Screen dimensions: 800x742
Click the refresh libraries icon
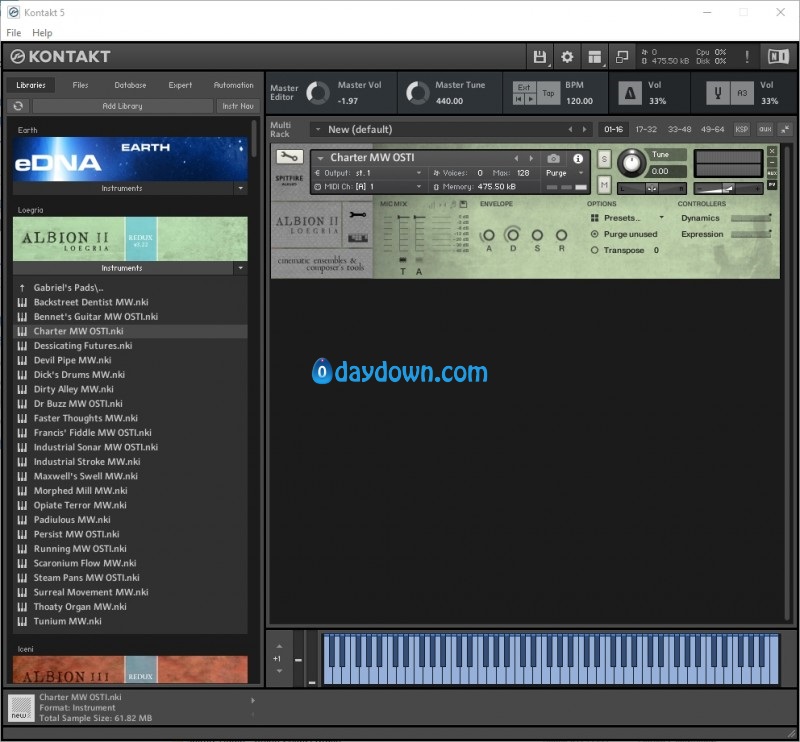point(18,106)
